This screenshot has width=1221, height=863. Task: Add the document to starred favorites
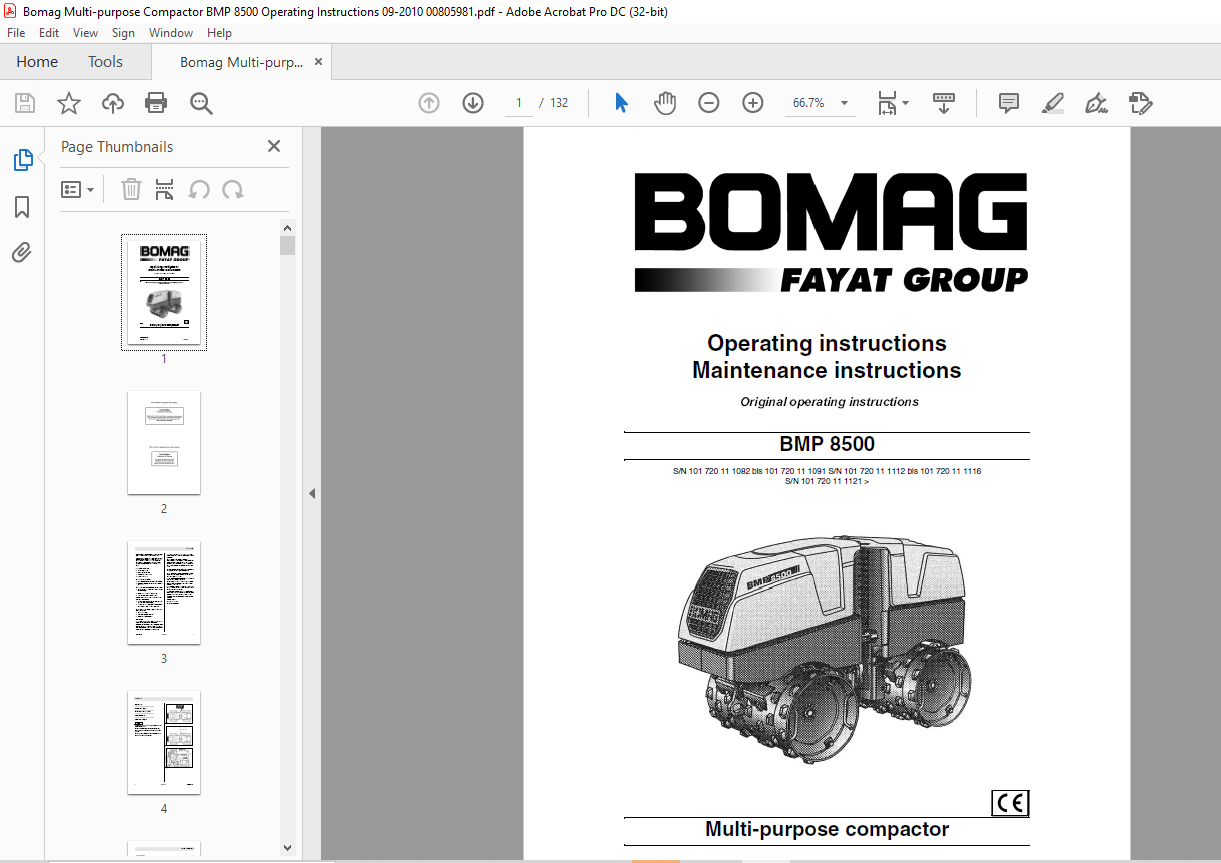69,103
